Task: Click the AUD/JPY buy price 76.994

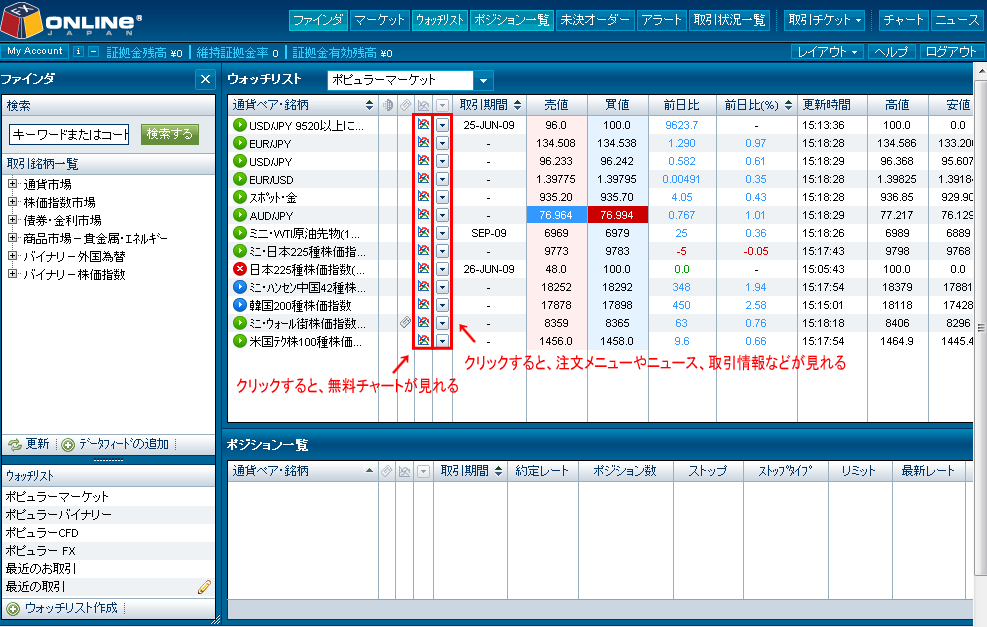Action: pos(617,215)
